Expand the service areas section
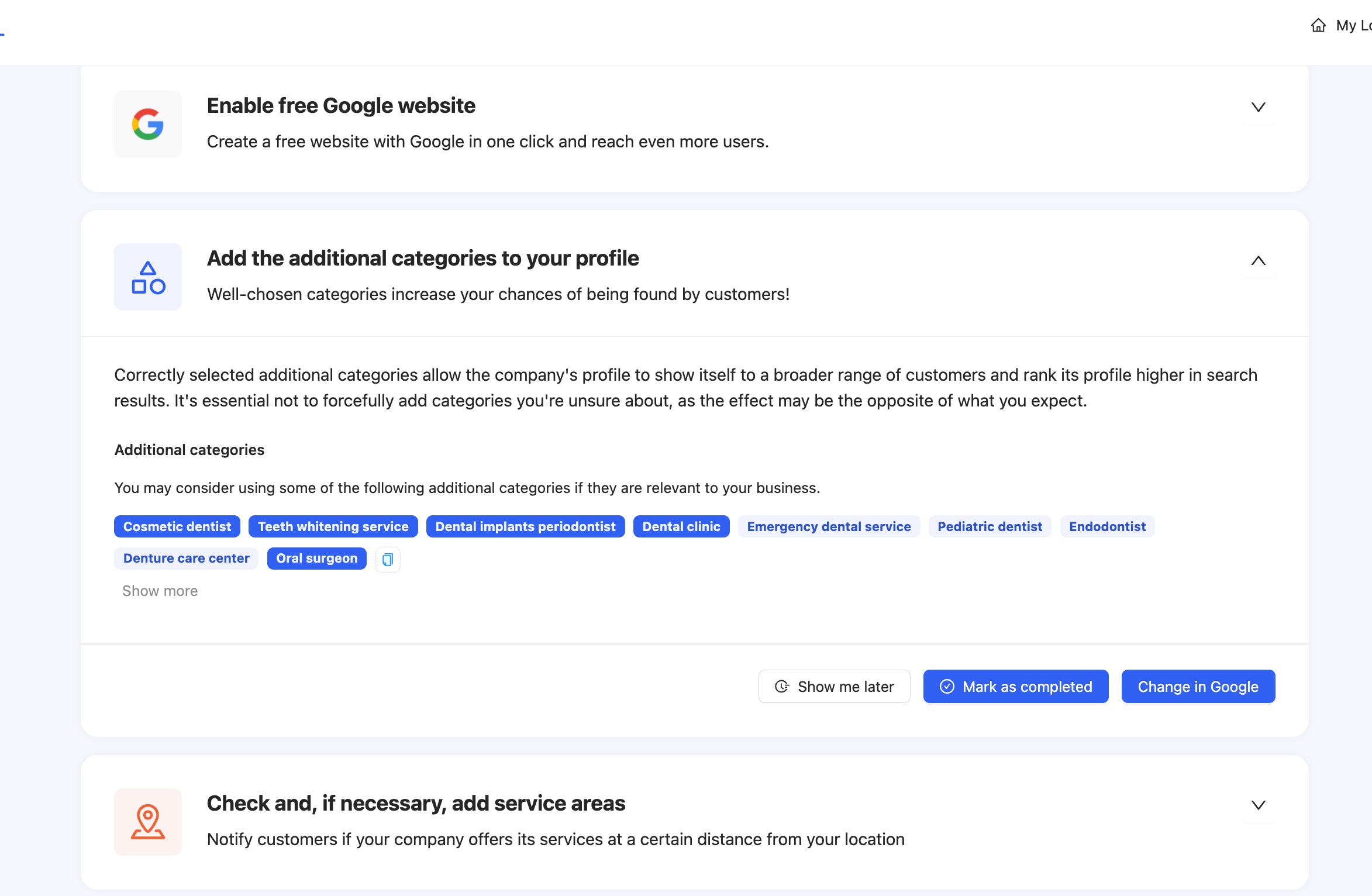The image size is (1372, 896). click(1258, 805)
